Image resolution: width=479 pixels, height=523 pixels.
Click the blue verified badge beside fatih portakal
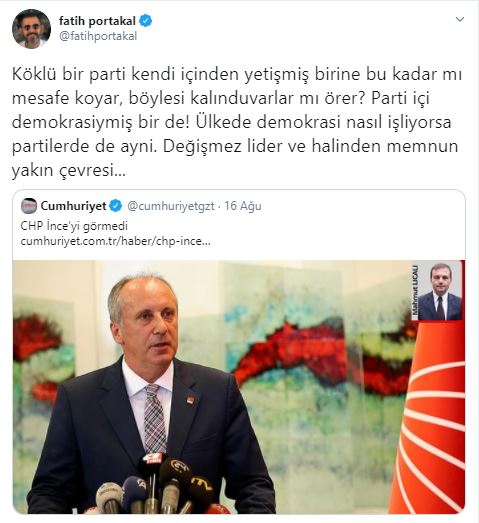pos(145,21)
